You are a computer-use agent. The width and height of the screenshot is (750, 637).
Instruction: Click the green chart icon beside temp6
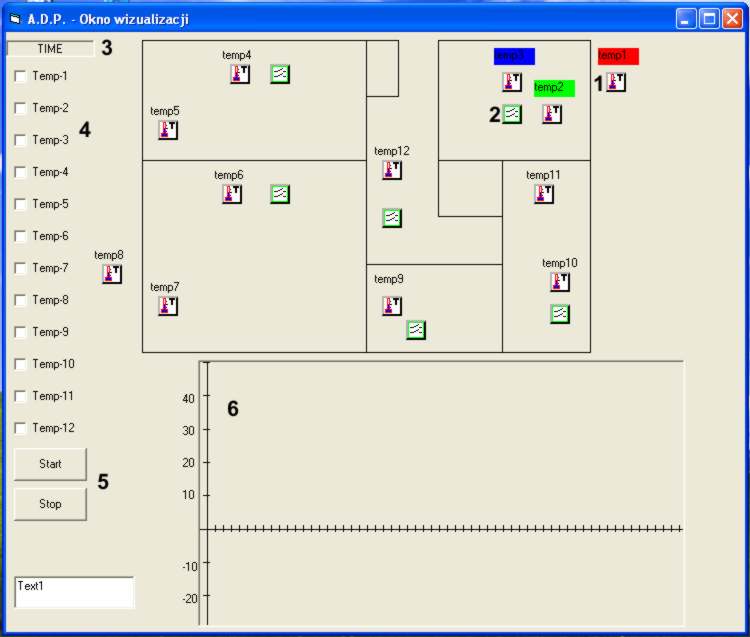[x=280, y=194]
